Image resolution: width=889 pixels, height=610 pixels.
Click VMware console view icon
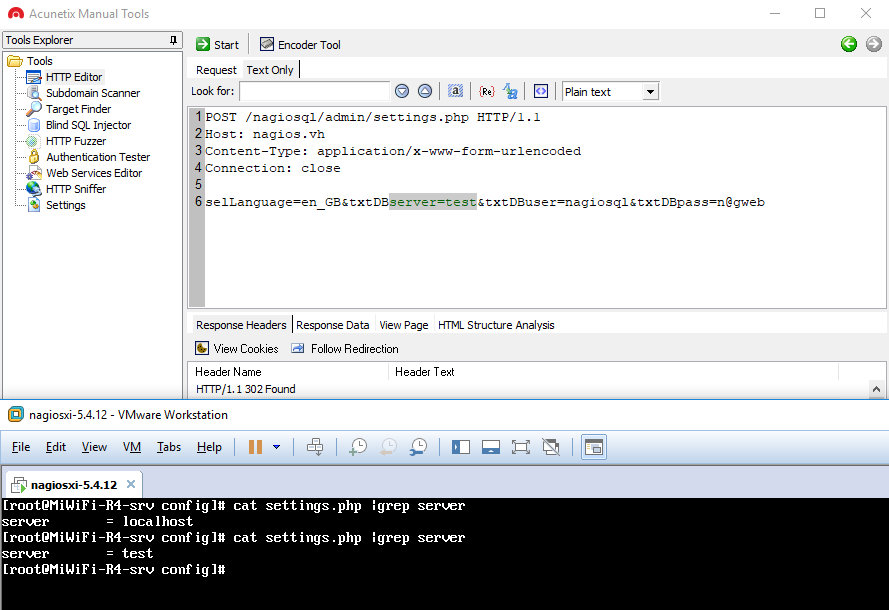click(x=594, y=447)
